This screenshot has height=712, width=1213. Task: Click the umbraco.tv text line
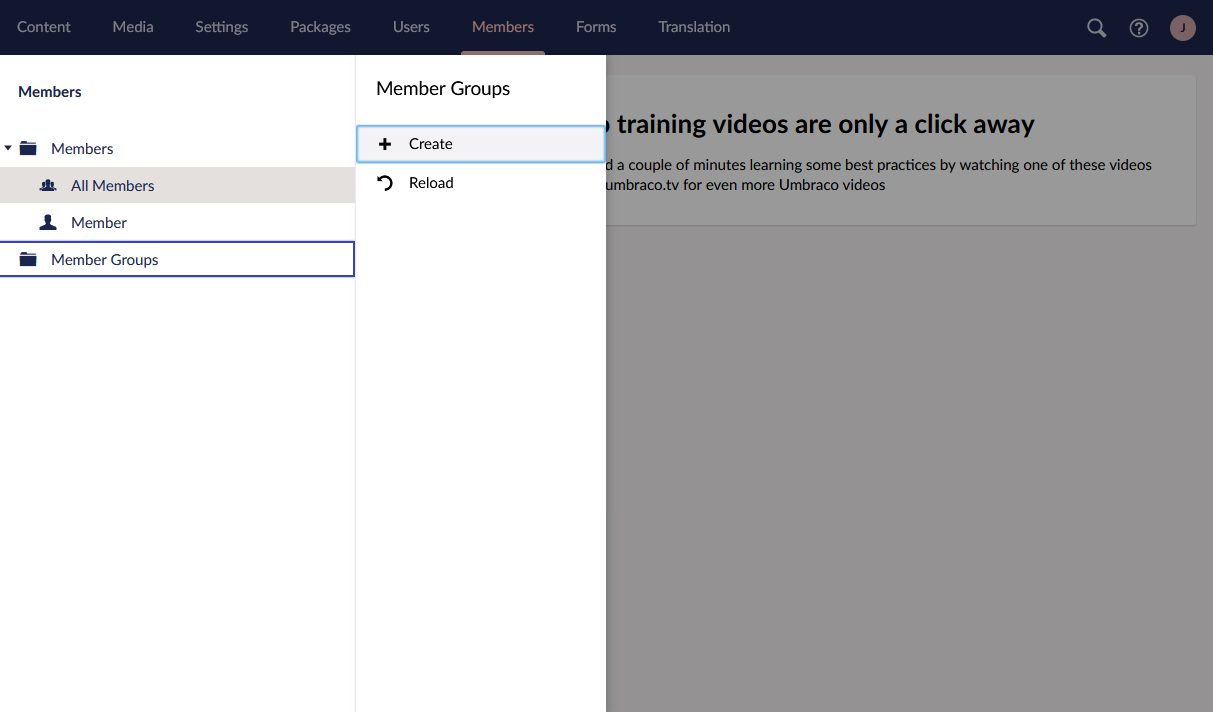746,184
